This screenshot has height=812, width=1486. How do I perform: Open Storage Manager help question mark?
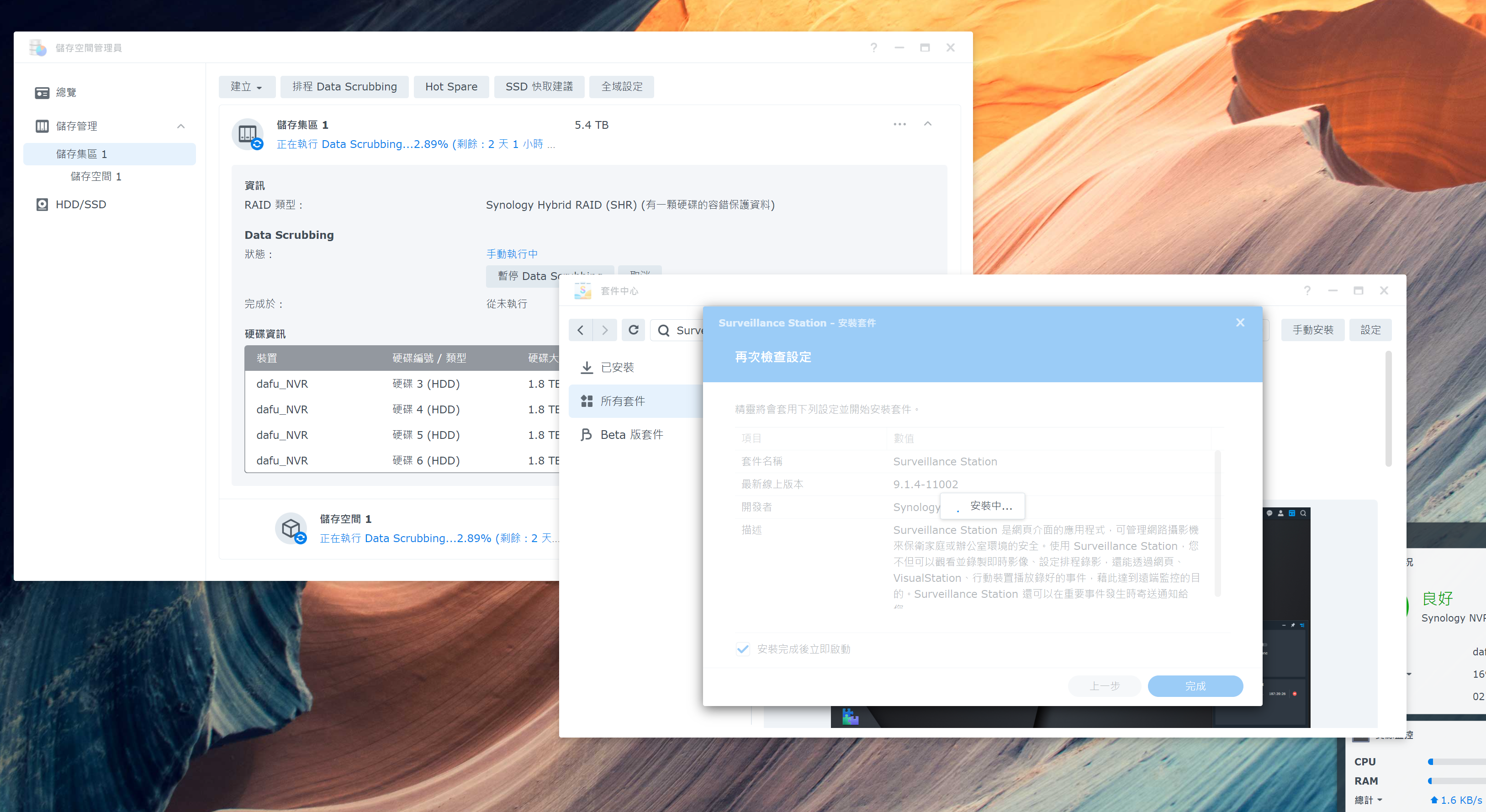[873, 48]
